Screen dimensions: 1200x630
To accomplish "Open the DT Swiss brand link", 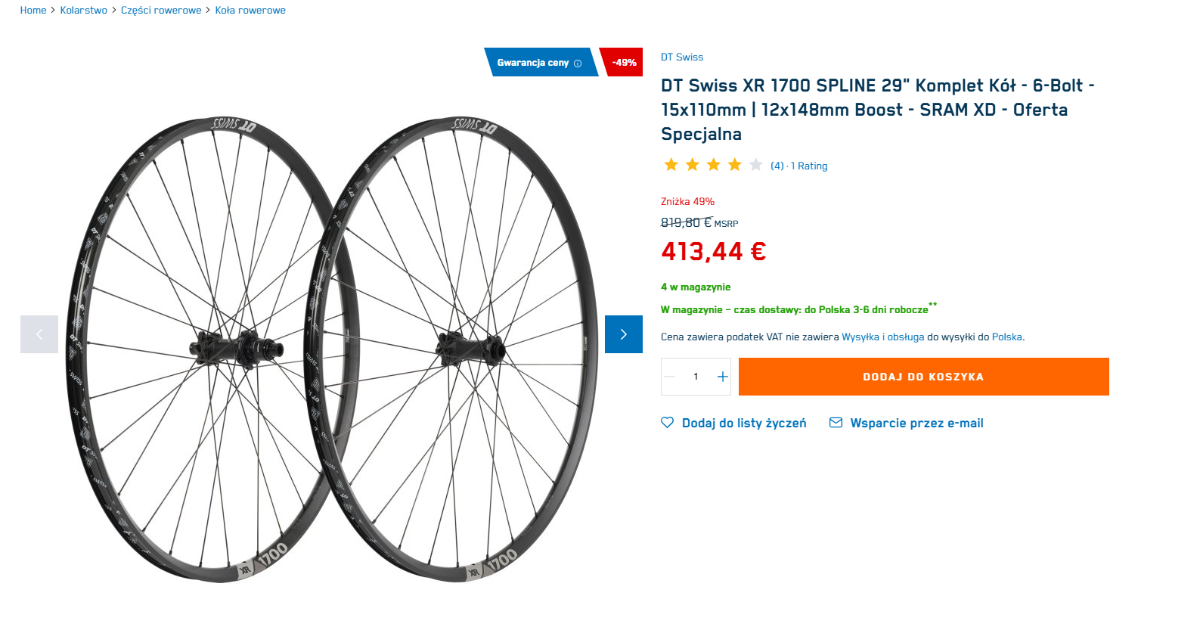I will coord(682,57).
